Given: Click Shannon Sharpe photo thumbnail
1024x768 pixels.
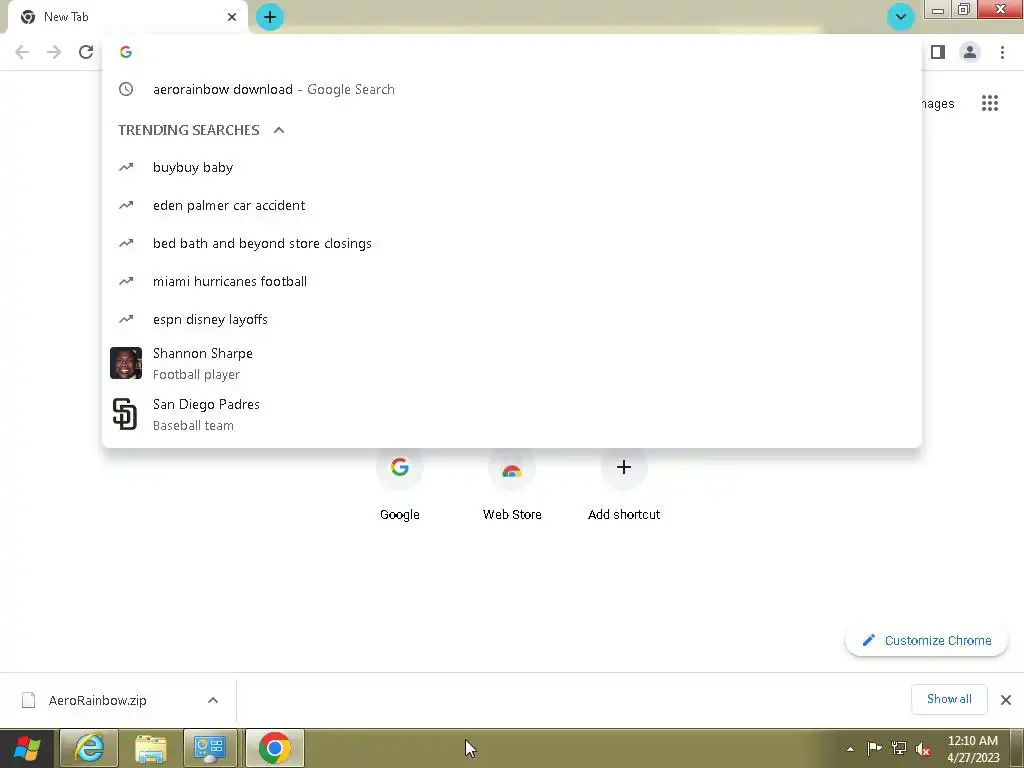Looking at the screenshot, I should click(126, 364).
